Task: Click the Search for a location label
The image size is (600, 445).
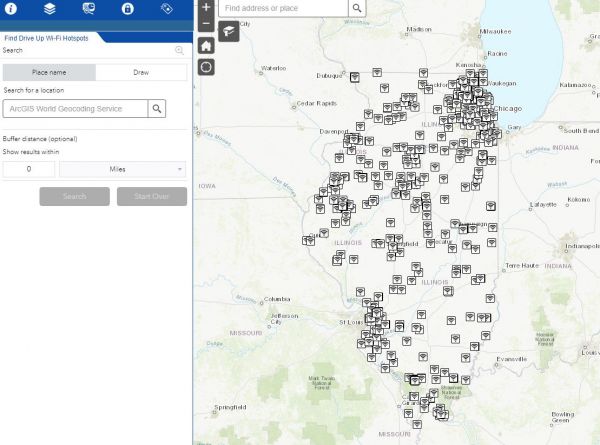Action: [34, 90]
